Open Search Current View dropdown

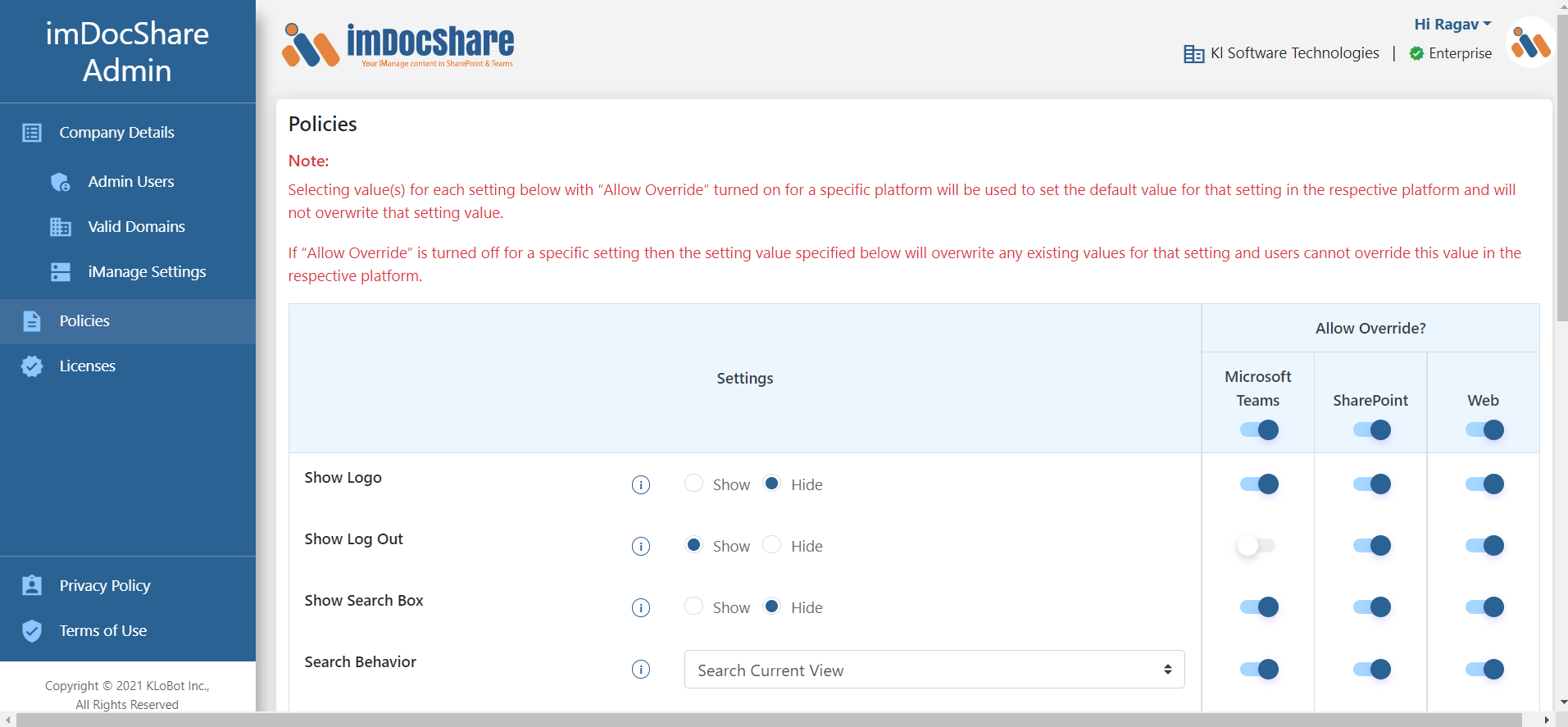pos(934,670)
